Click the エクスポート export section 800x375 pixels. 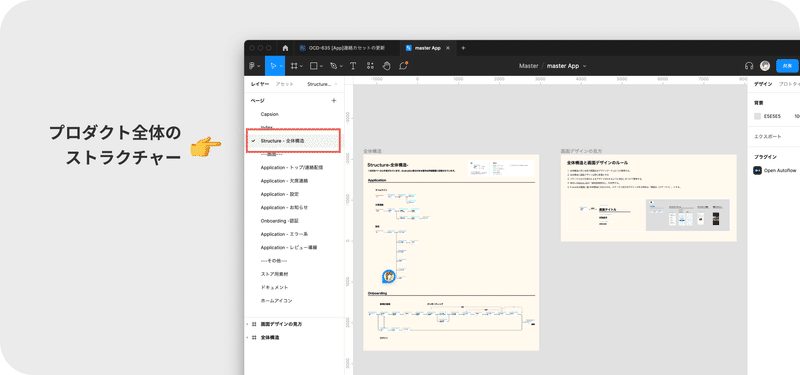click(768, 137)
